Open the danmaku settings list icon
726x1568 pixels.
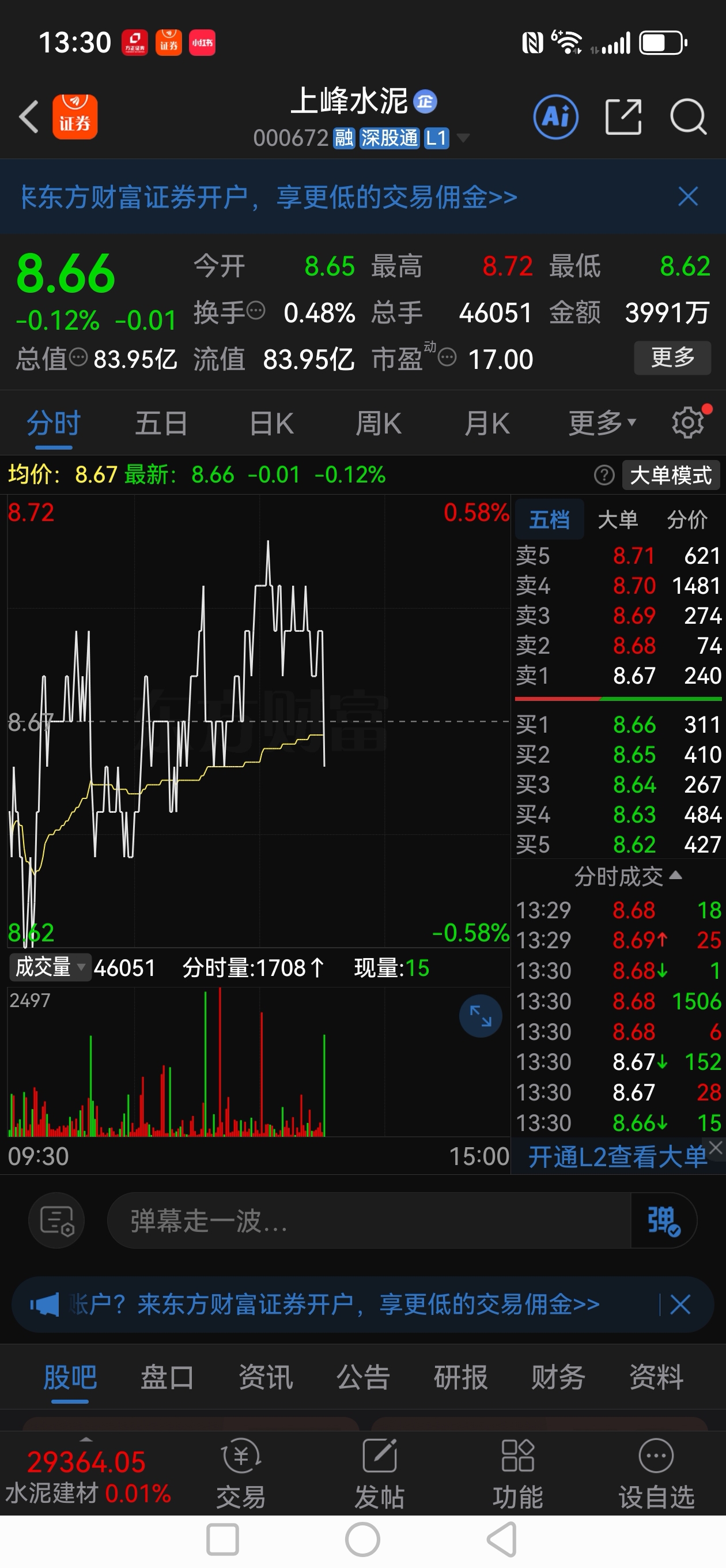pyautogui.click(x=56, y=1220)
